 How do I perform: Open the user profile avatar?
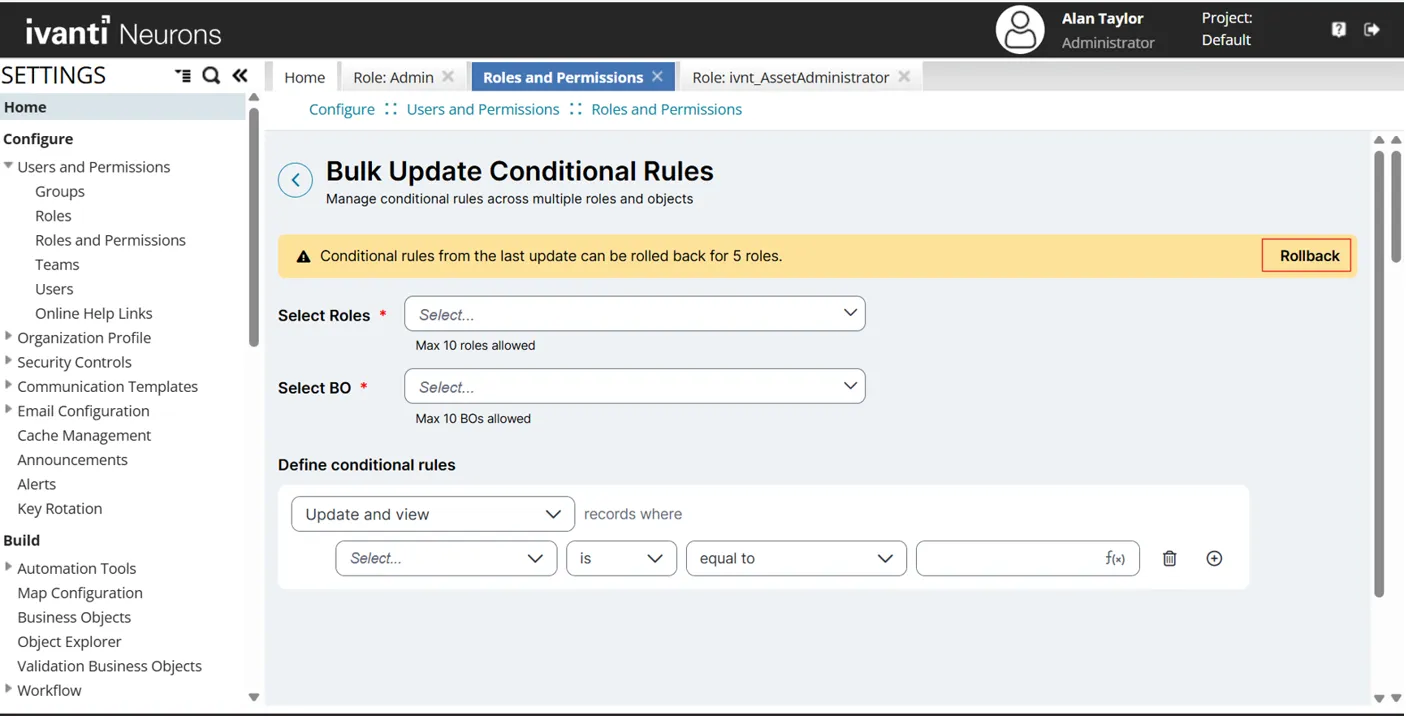(1020, 30)
